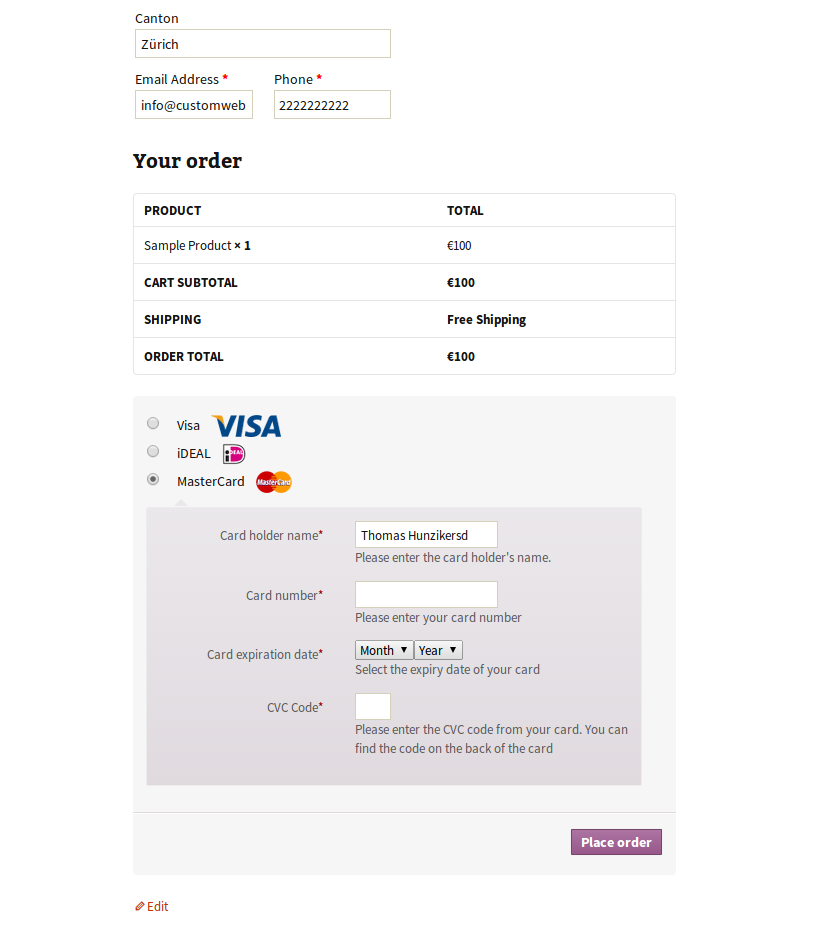
Task: Click the MasterCard payment logo icon
Action: coord(273,481)
